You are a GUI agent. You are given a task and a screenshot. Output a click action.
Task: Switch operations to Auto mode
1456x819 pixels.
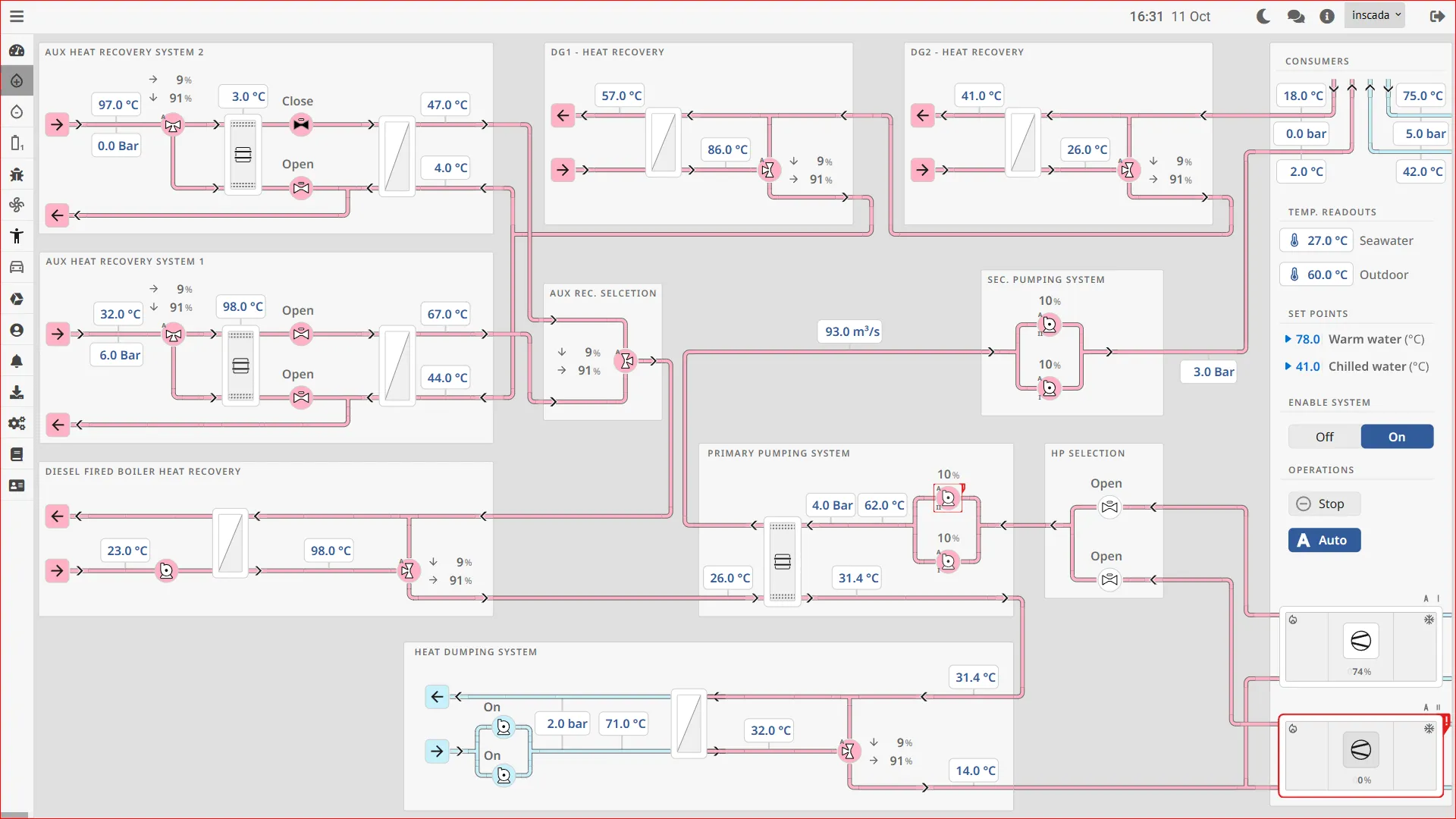(1324, 540)
